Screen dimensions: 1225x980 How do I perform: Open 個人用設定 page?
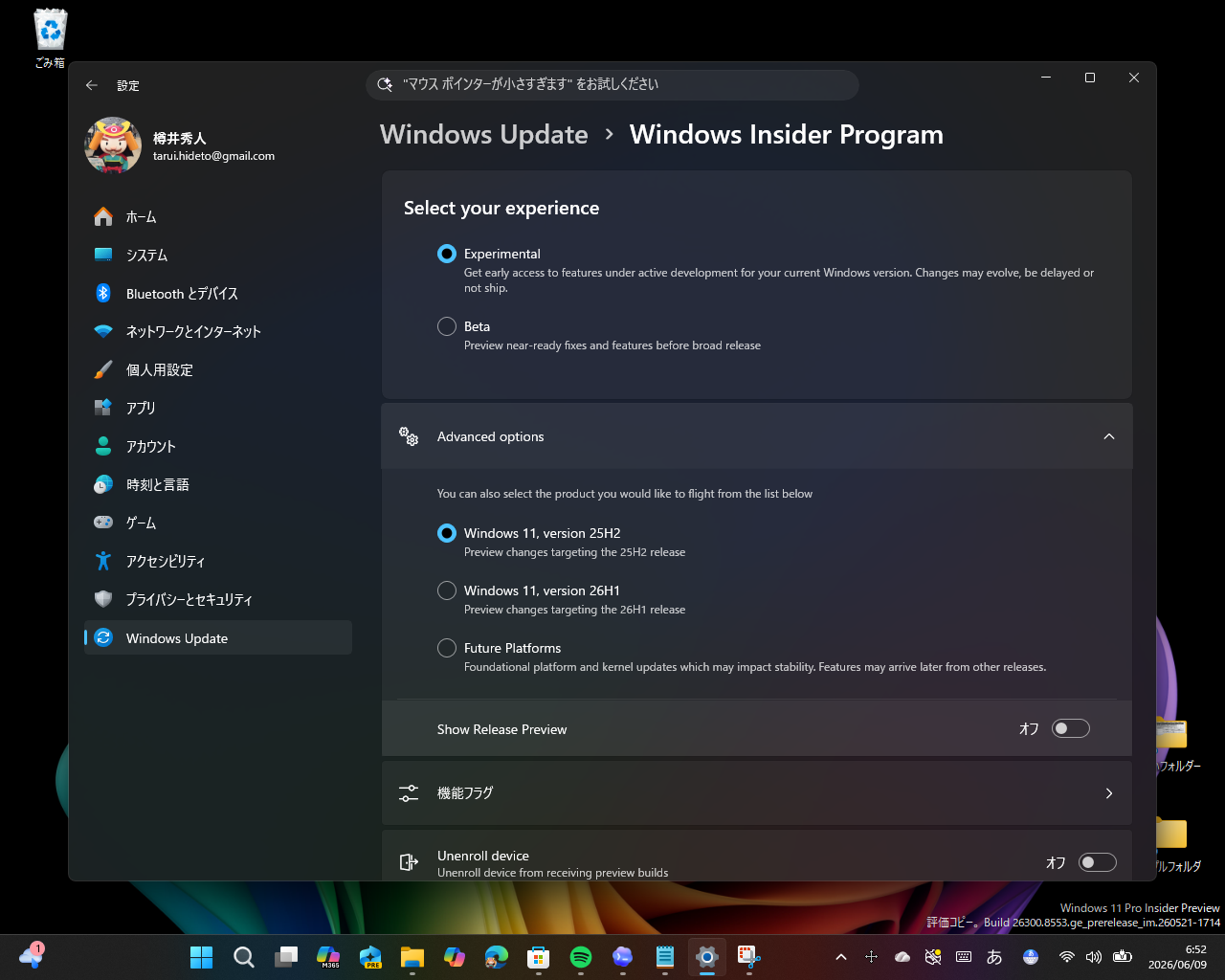point(218,370)
